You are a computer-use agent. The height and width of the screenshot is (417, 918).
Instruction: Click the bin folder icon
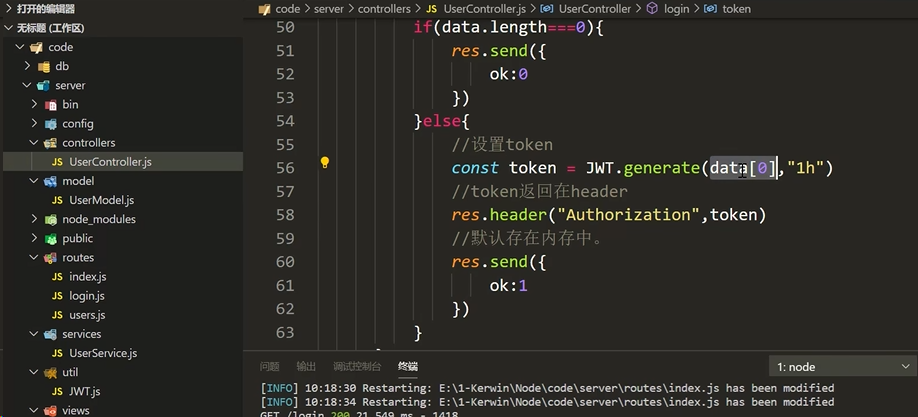coord(51,105)
